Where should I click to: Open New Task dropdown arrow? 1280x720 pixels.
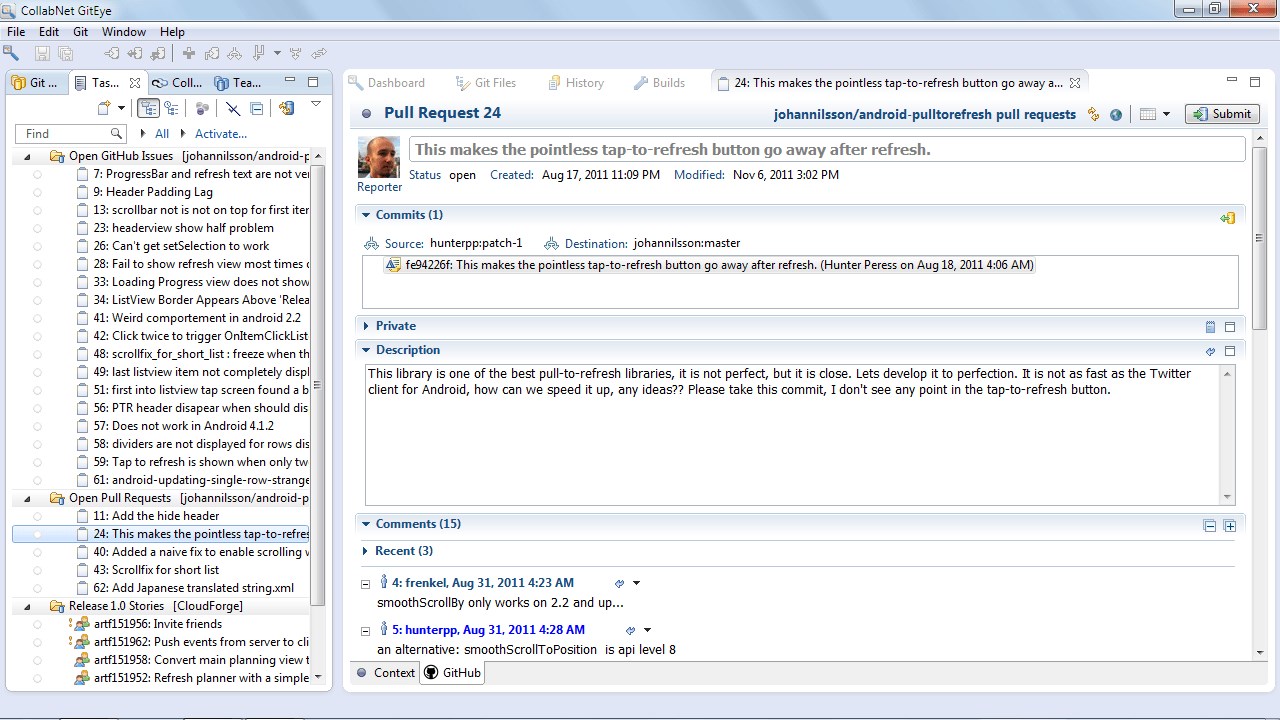[x=121, y=108]
